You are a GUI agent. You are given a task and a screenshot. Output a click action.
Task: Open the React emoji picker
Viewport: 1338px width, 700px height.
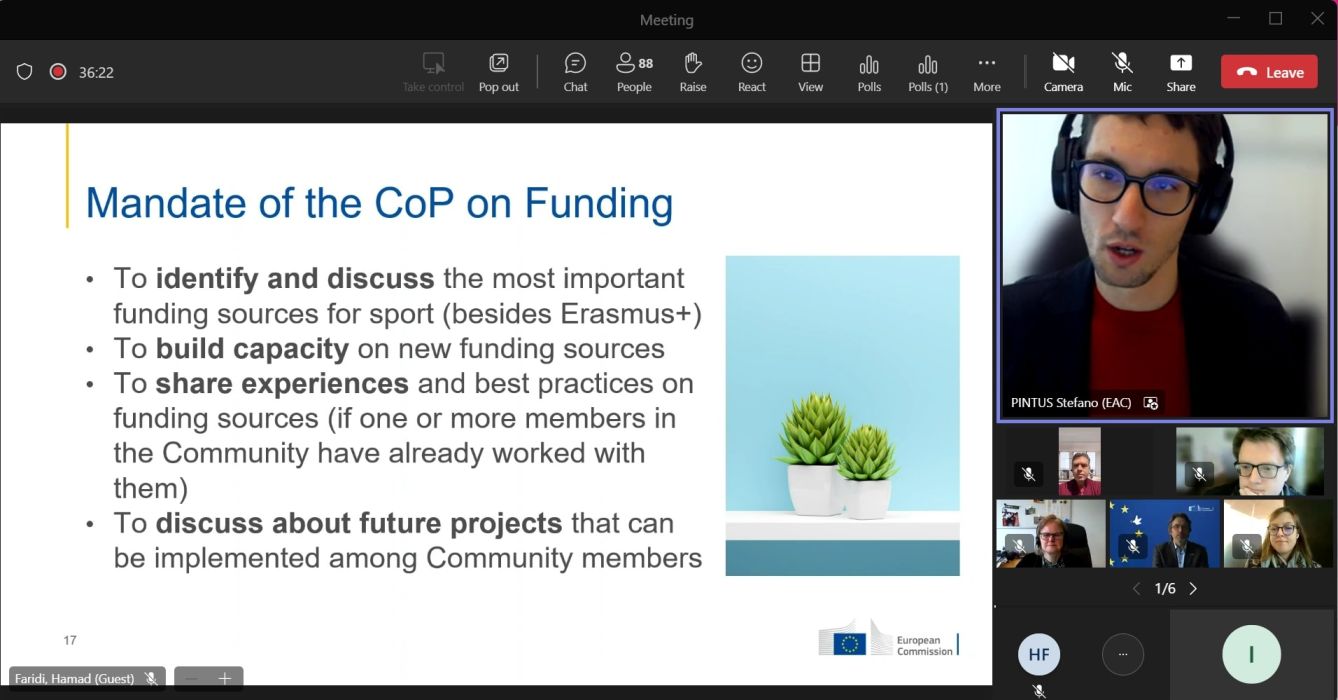coord(751,72)
